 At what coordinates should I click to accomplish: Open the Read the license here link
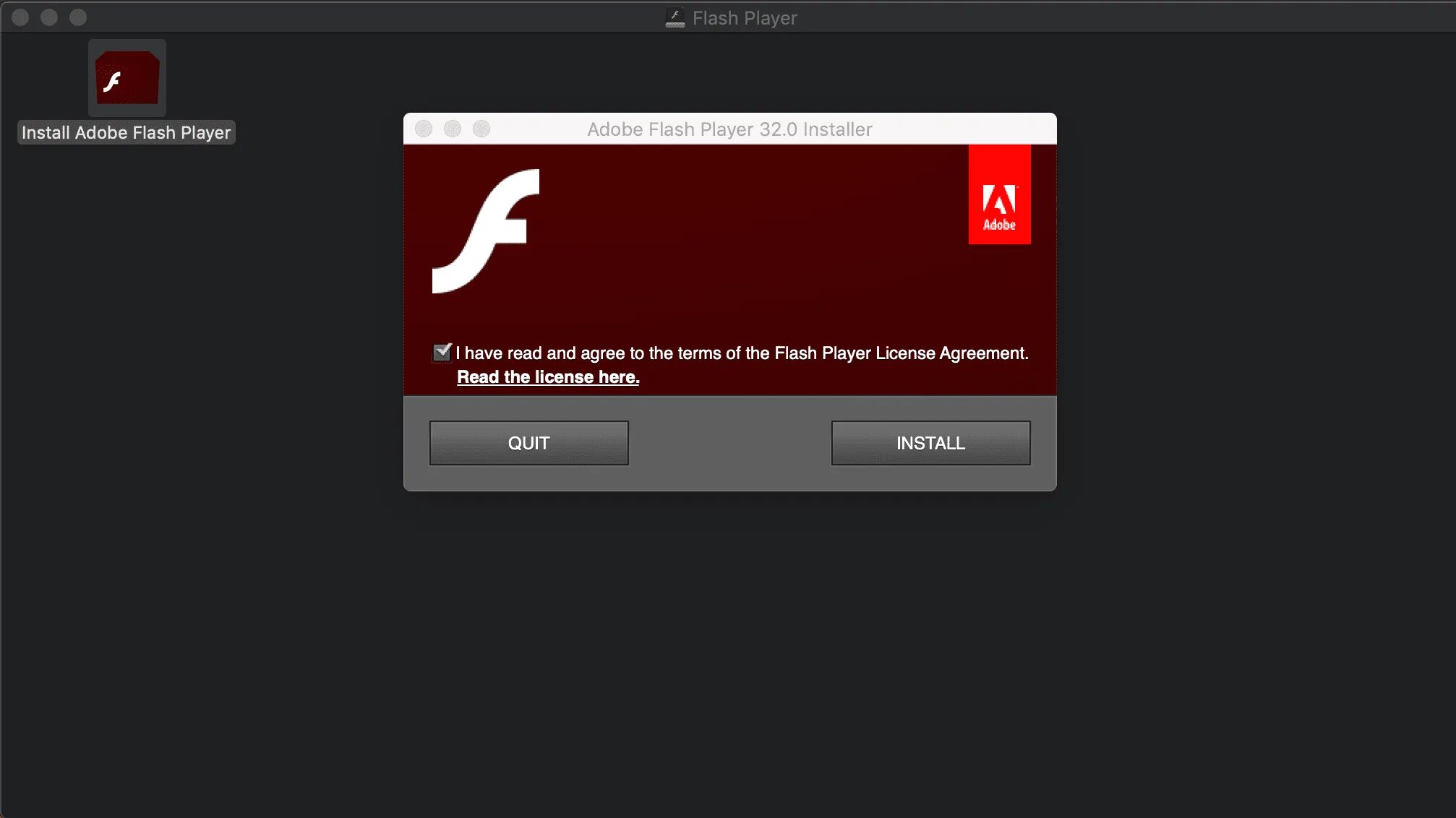548,377
